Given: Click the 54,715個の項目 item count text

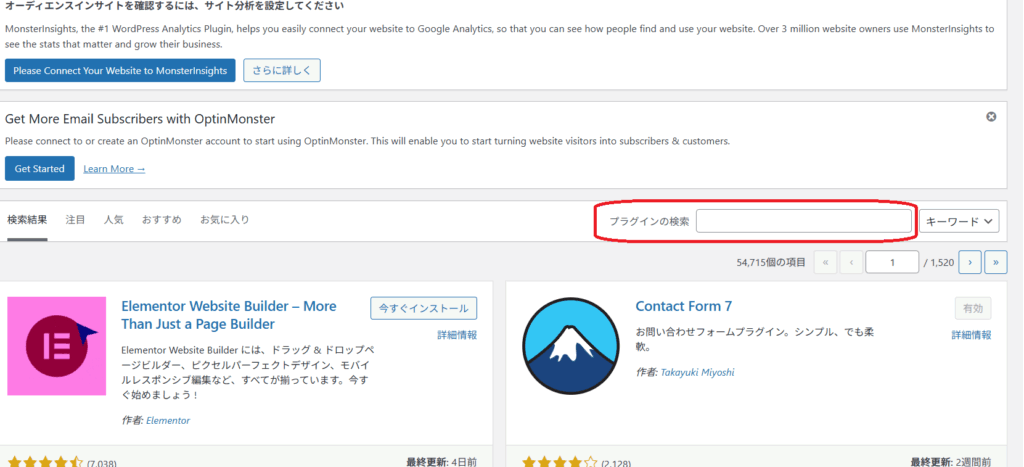Looking at the screenshot, I should (771, 263).
